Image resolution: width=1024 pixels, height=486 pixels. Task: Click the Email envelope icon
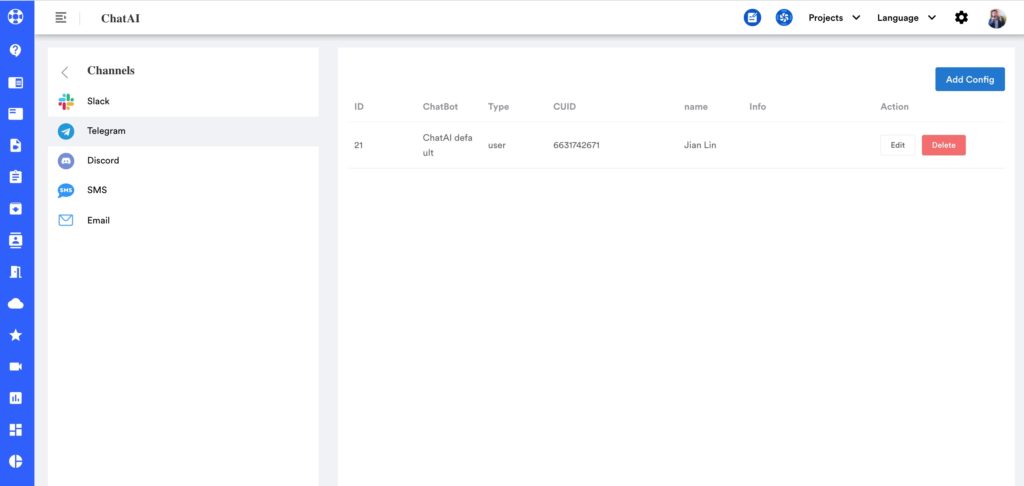(66, 220)
